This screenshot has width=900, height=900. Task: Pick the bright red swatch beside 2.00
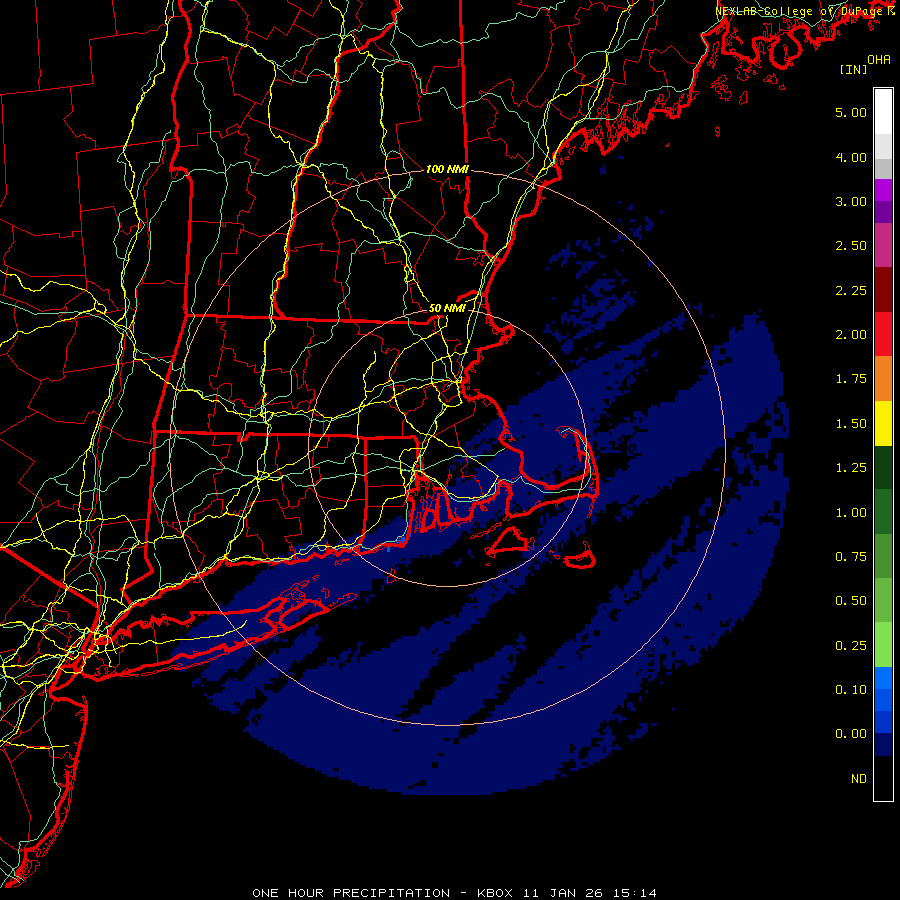[x=883, y=334]
